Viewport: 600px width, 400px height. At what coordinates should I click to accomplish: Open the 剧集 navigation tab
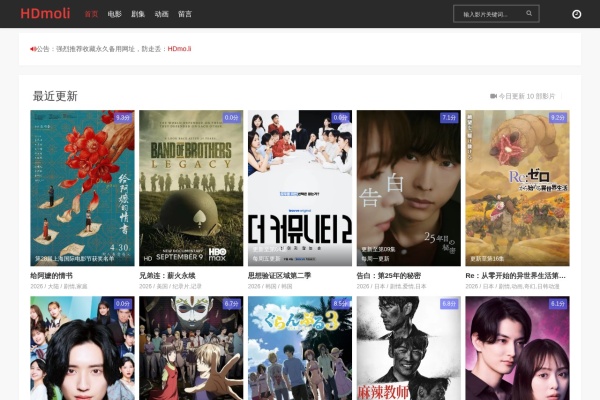138,14
